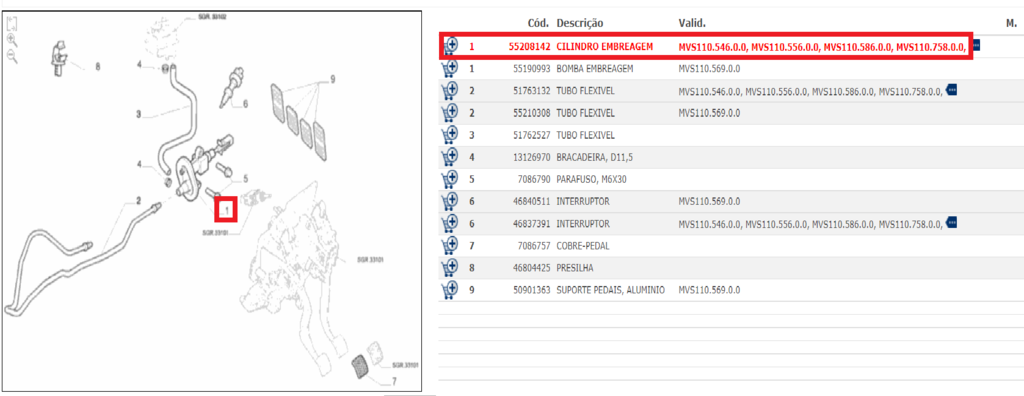The height and width of the screenshot is (396, 1024).
Task: Zoom out of the parts diagram
Action: [x=12, y=56]
